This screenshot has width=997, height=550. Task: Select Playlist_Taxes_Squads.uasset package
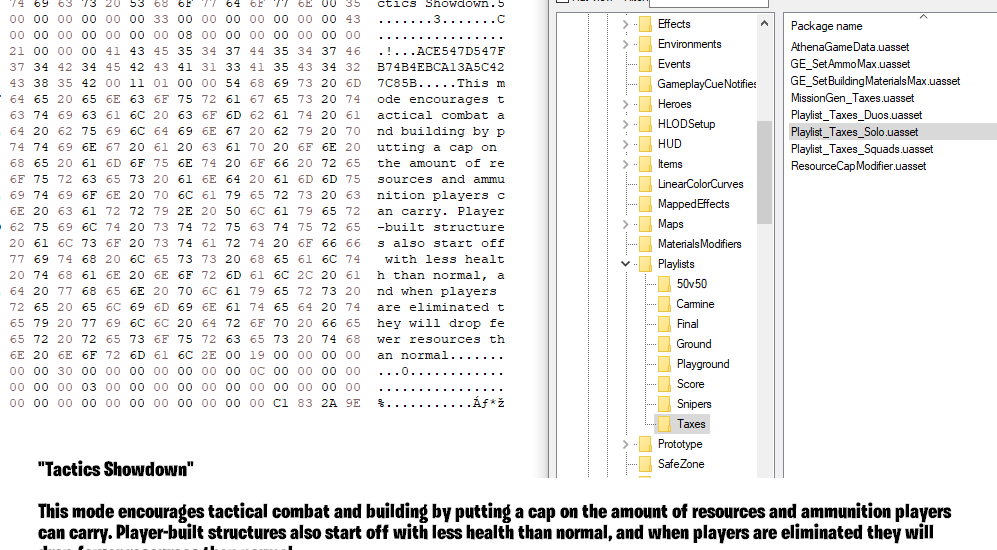click(x=862, y=149)
